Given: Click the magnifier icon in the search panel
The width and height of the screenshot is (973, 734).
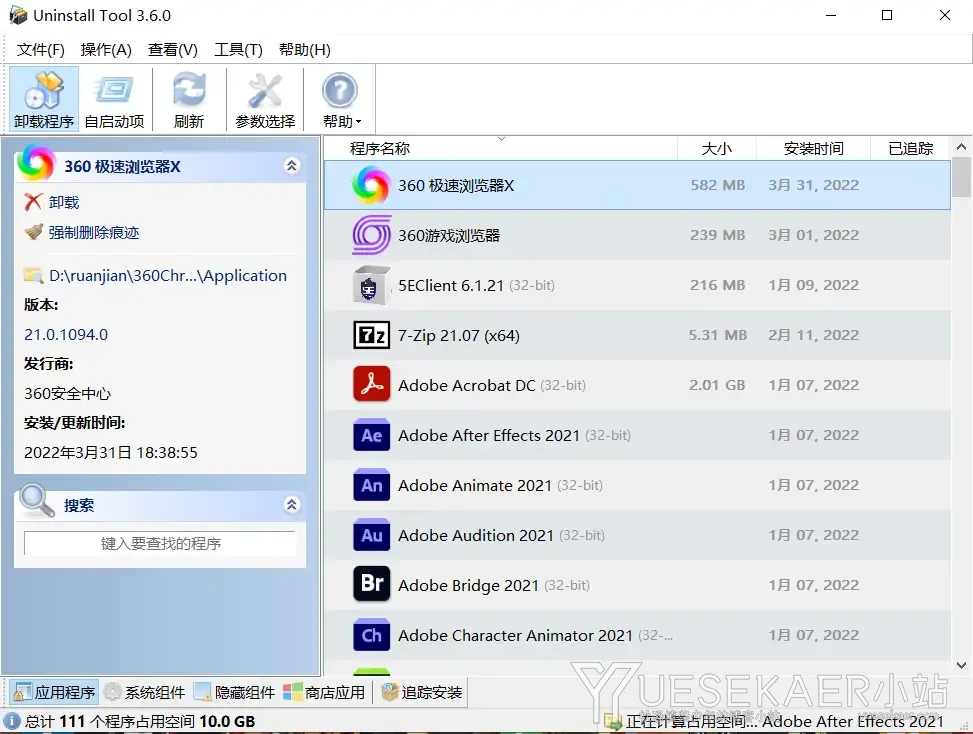Looking at the screenshot, I should point(37,500).
